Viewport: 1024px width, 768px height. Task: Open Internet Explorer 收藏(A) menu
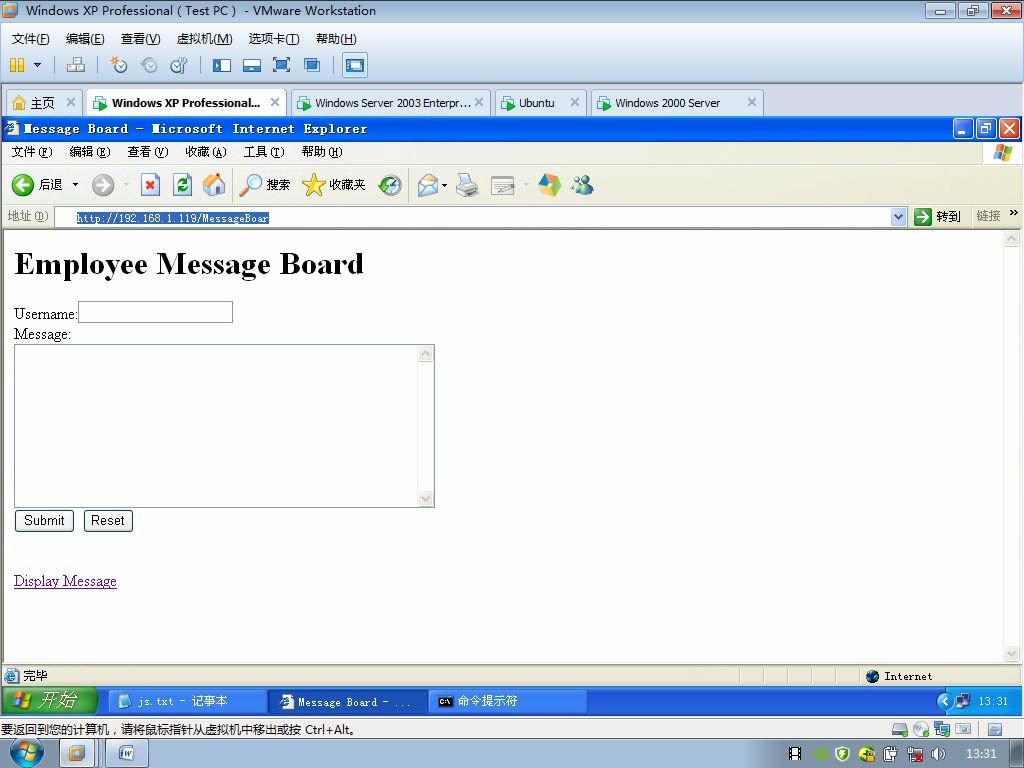pyautogui.click(x=206, y=152)
